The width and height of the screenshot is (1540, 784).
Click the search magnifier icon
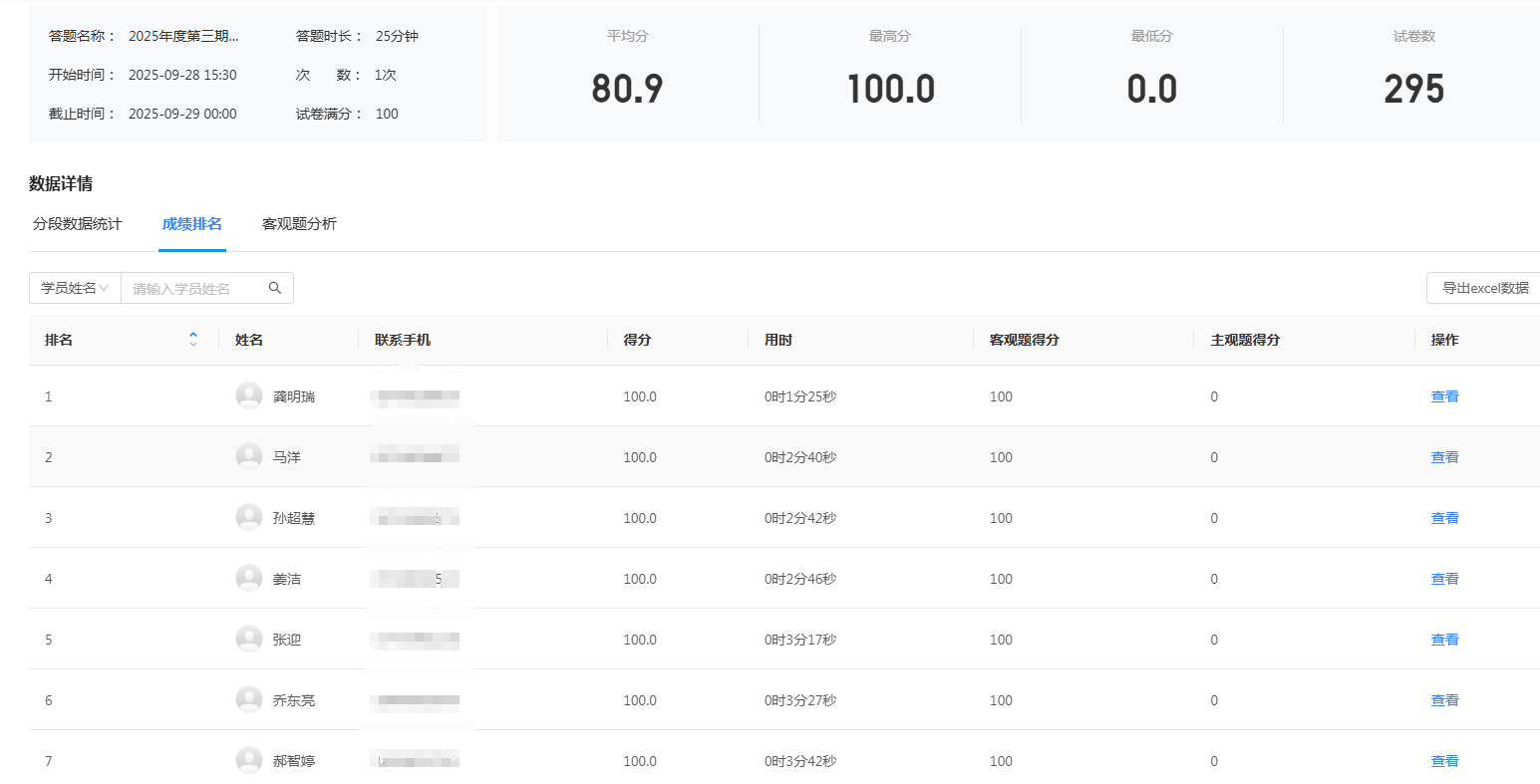pos(275,288)
